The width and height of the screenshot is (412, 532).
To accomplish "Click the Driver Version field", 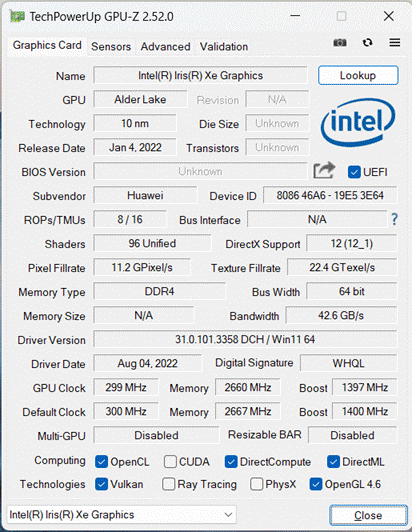I will click(245, 339).
